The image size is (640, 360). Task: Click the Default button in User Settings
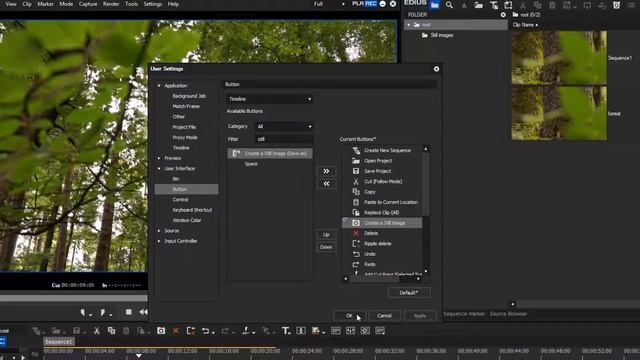tap(409, 293)
